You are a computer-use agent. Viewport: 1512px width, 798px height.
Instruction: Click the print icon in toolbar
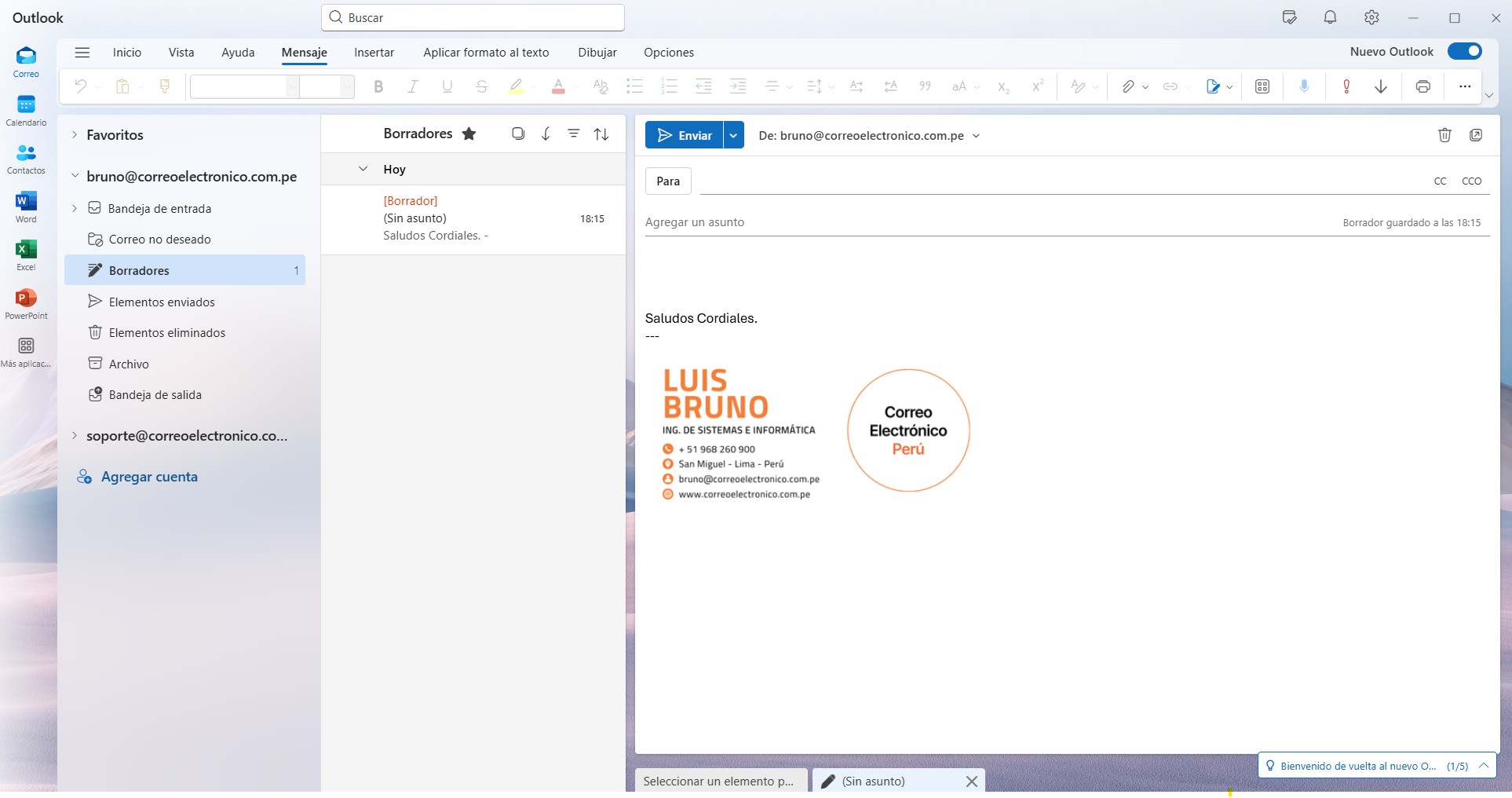pos(1423,86)
